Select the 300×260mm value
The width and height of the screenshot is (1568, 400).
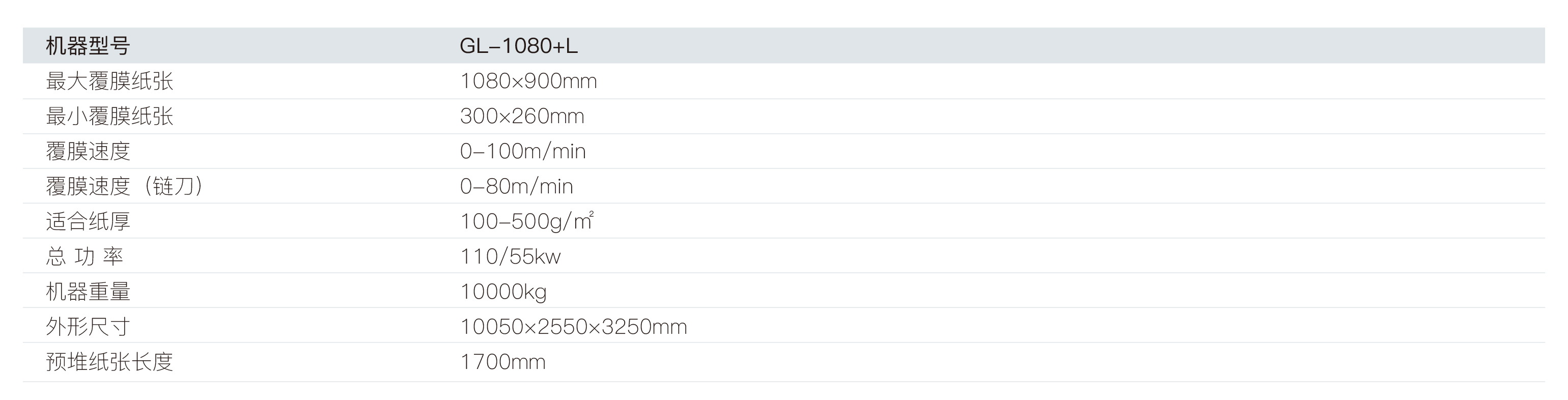(522, 117)
